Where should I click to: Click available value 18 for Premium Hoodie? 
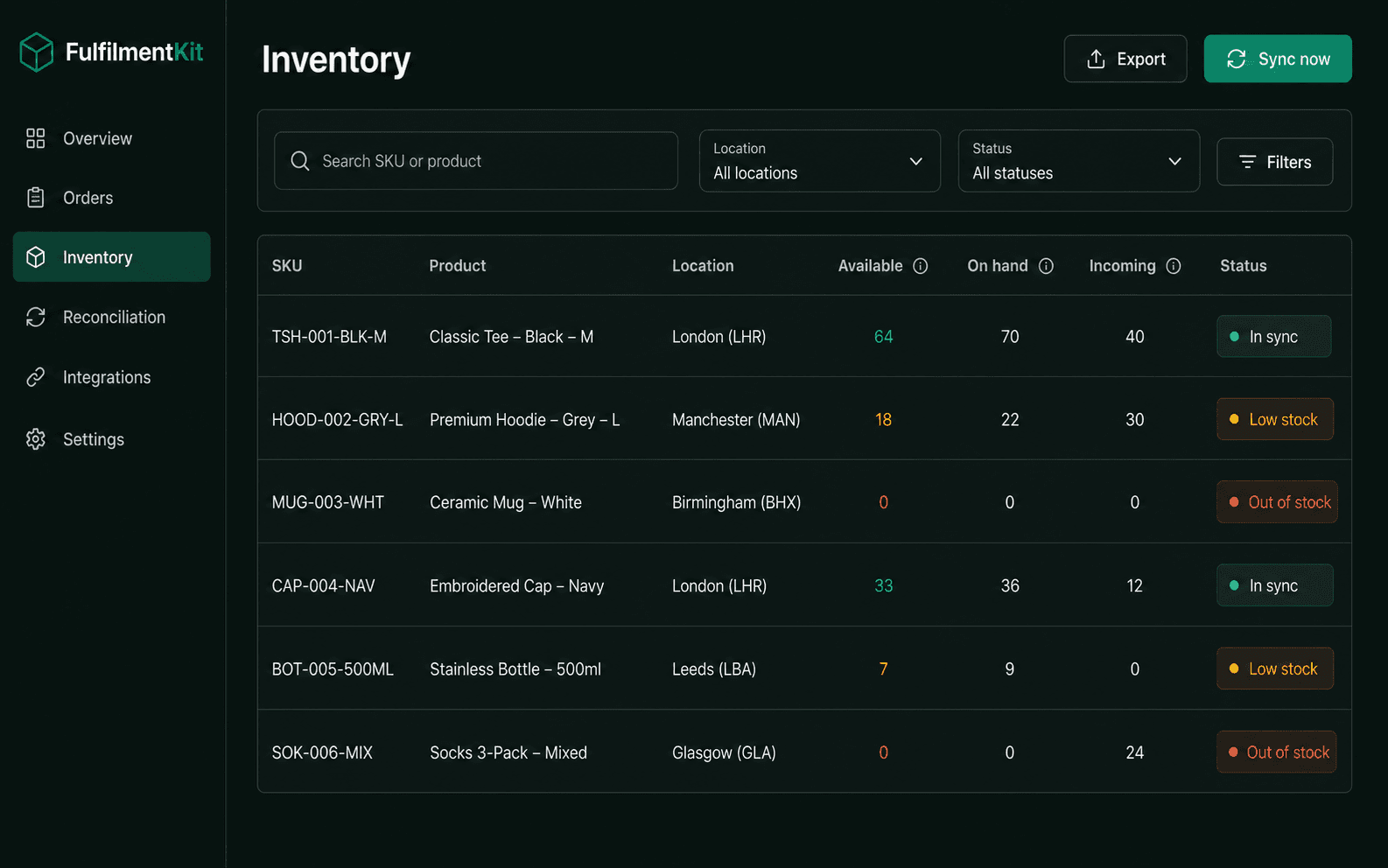tap(884, 420)
